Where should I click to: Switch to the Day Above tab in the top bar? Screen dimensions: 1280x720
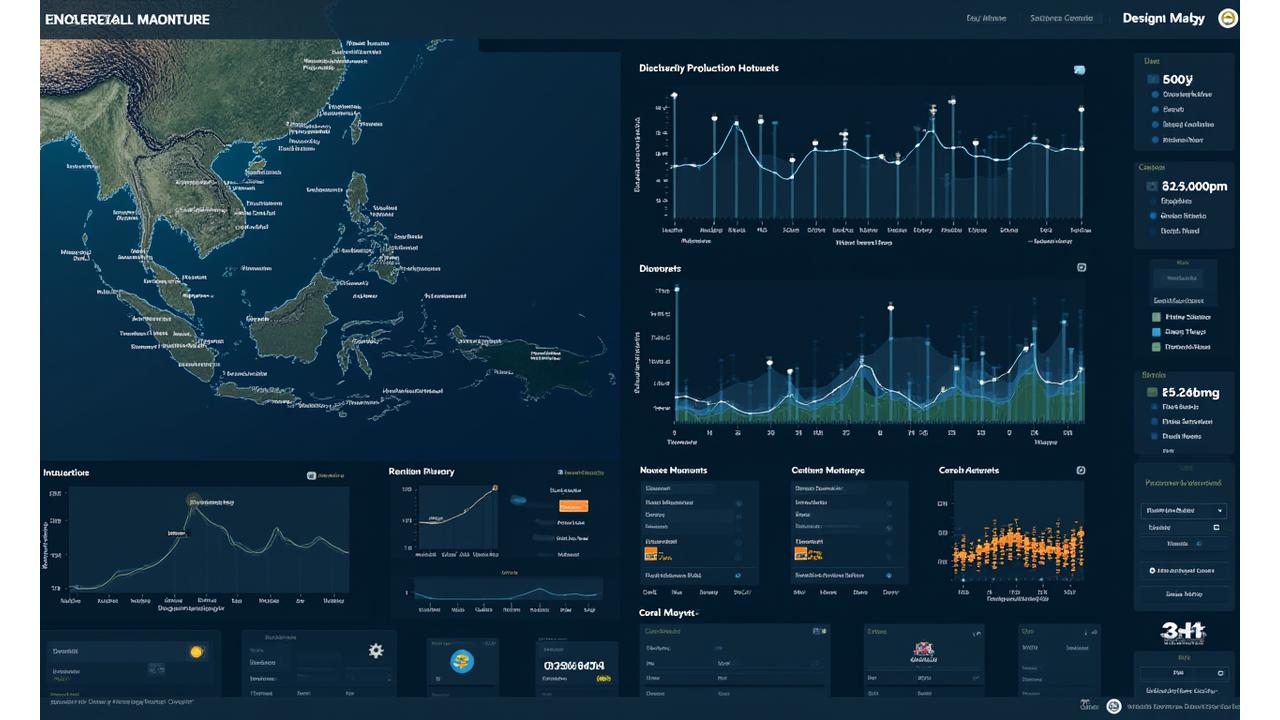pyautogui.click(x=985, y=18)
